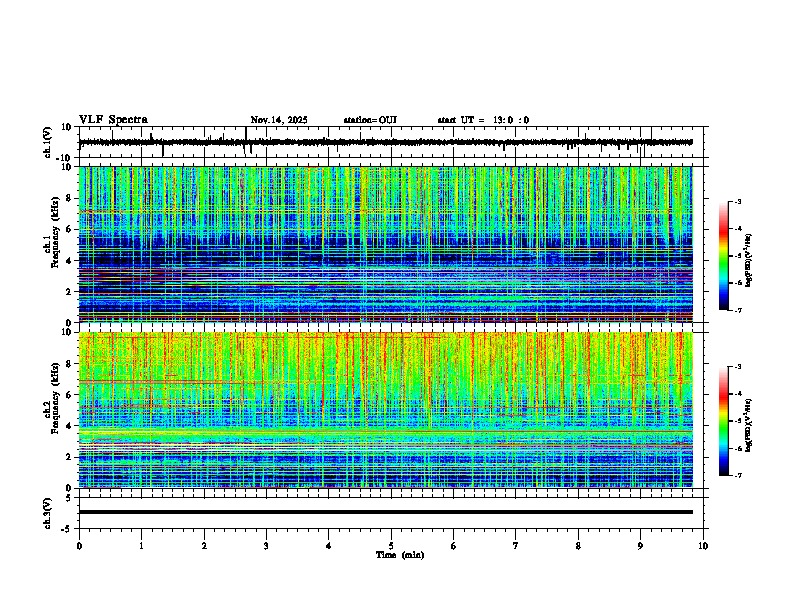Select the "ch.3(V)" axis label
The image size is (792, 612).
pyautogui.click(x=48, y=513)
